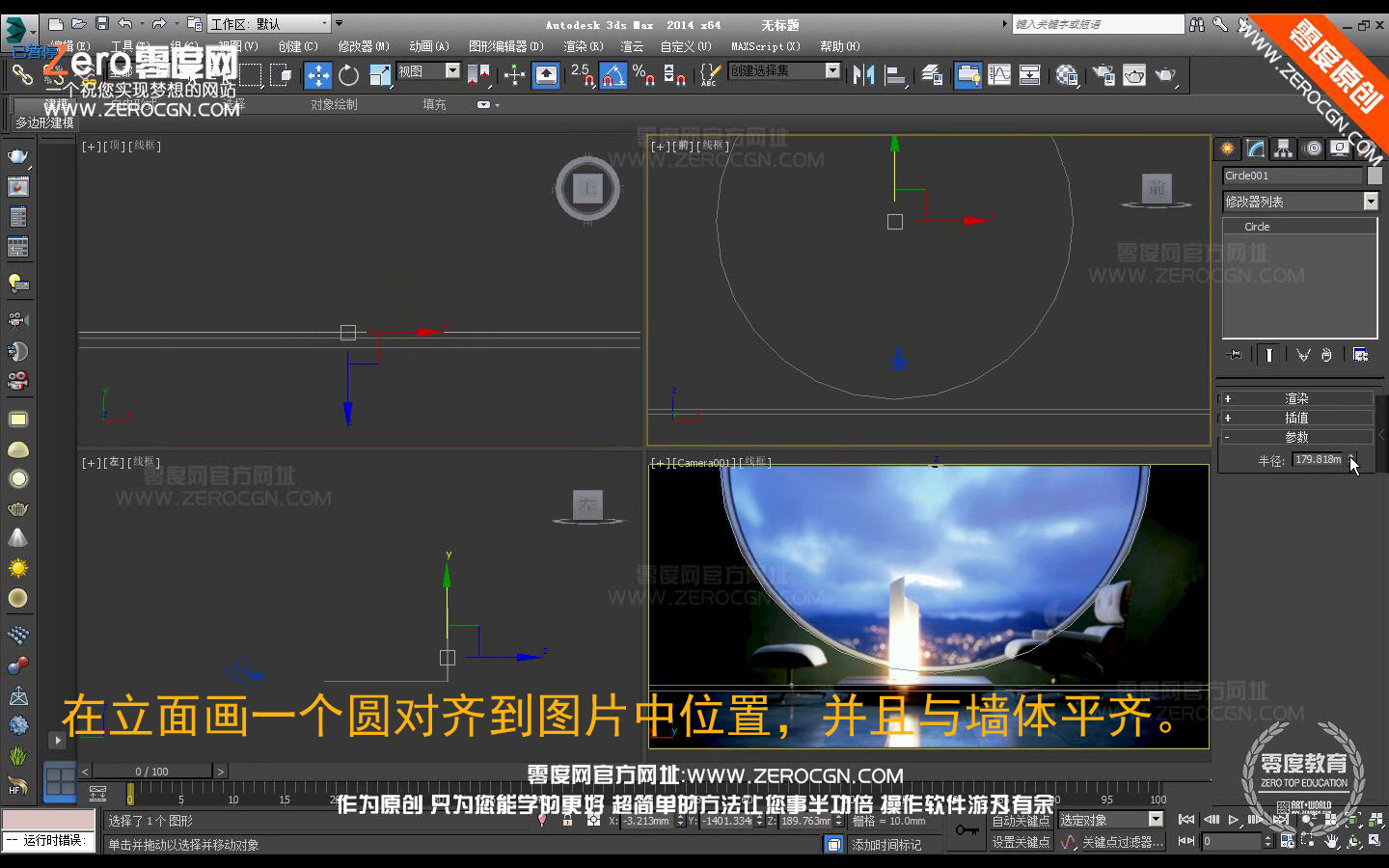This screenshot has height=868, width=1389.
Task: Click the Window/Crossing selection icon
Action: click(281, 75)
